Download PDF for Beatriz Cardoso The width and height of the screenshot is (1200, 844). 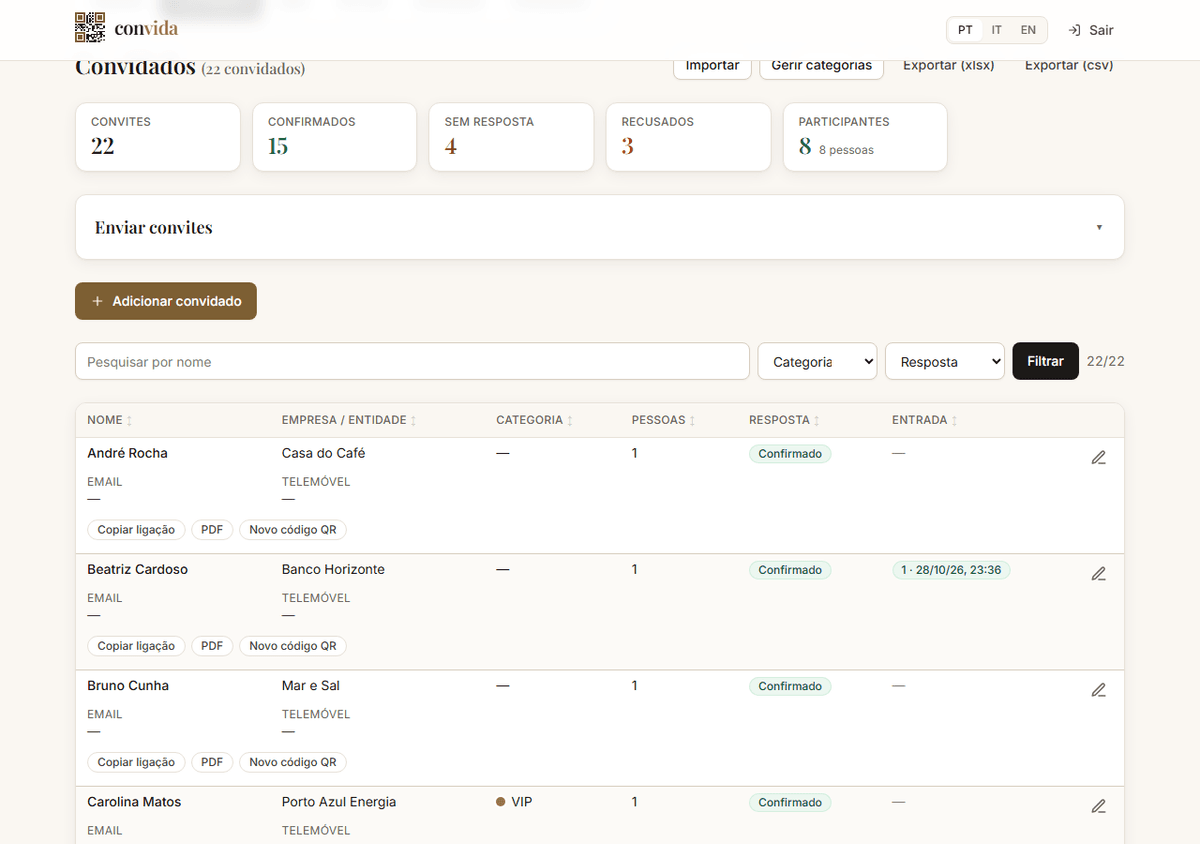(212, 646)
